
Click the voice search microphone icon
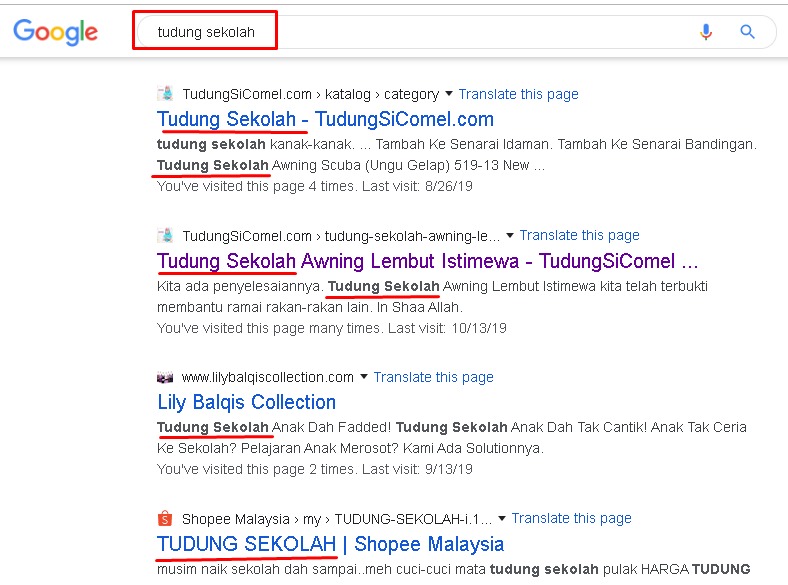tap(706, 32)
